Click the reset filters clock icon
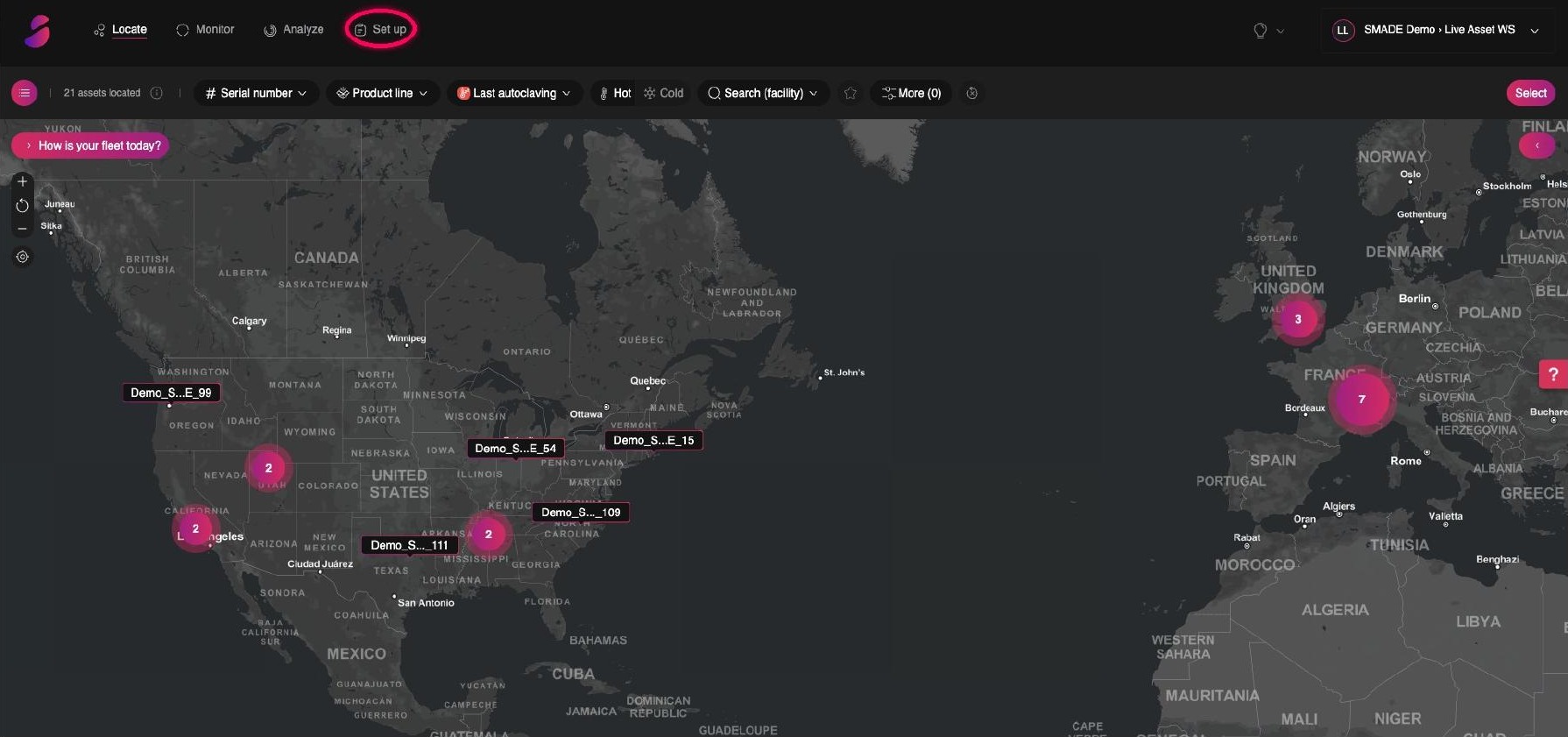Screen dimensions: 1568x737 click(972, 93)
